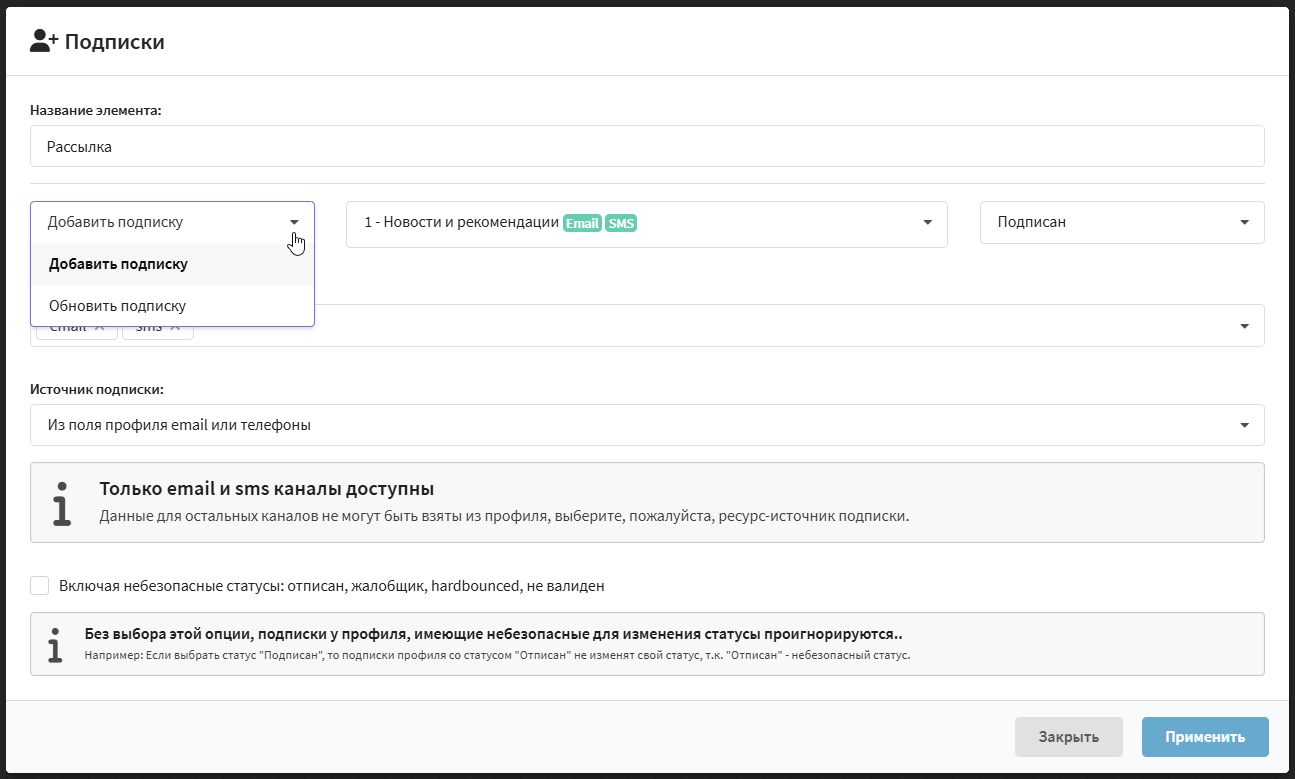Click the Только email и sms heading
Screen dimensions: 1295x779
point(266,489)
